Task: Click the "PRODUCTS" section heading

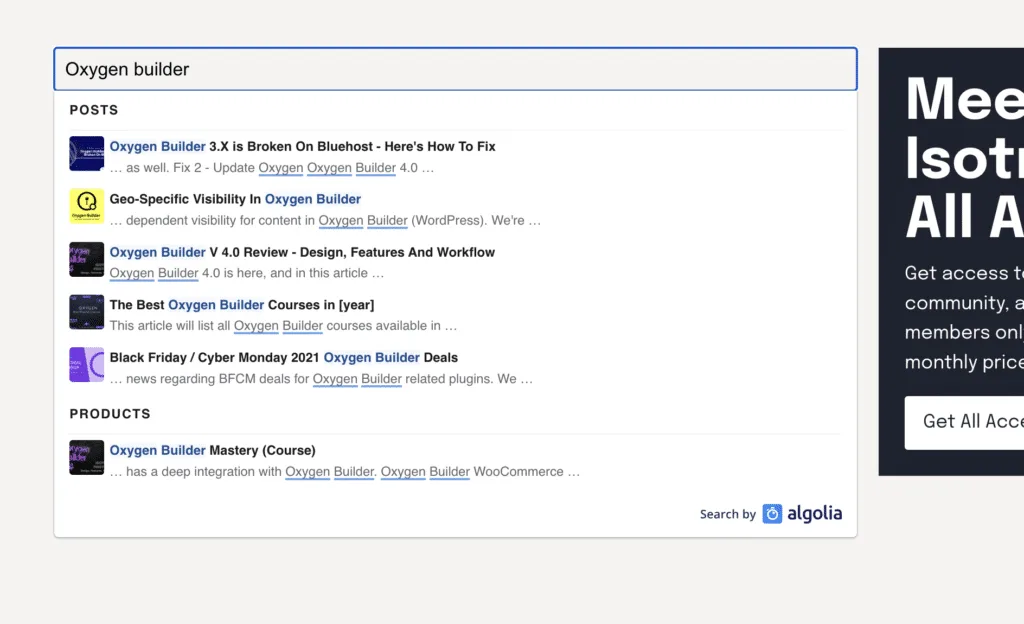Action: [110, 414]
